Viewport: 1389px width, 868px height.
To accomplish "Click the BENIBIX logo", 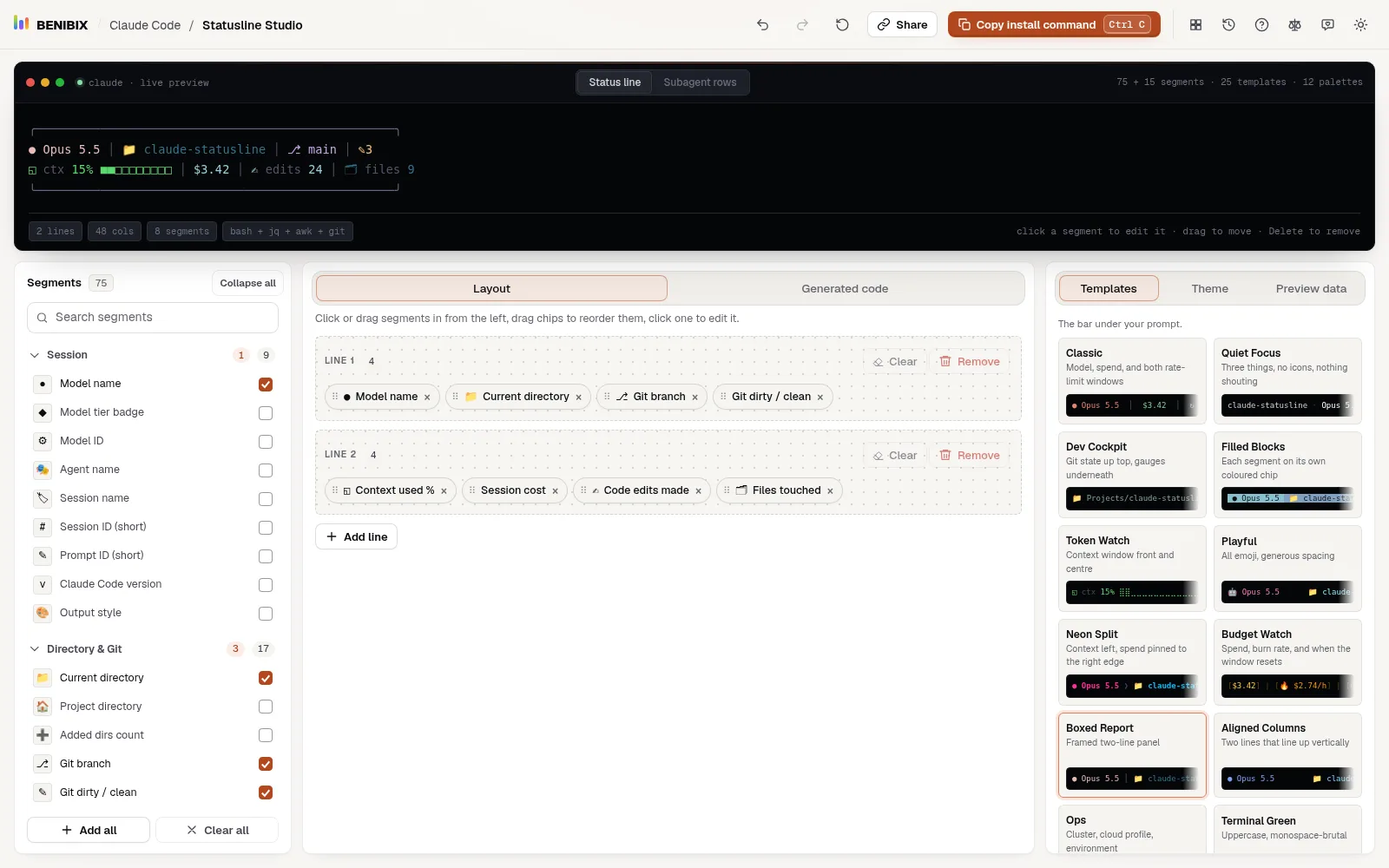I will [x=51, y=24].
